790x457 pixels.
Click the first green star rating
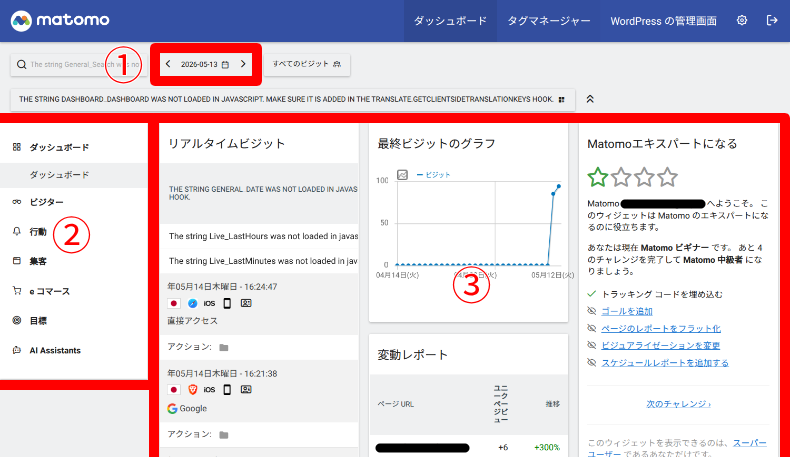pos(598,177)
